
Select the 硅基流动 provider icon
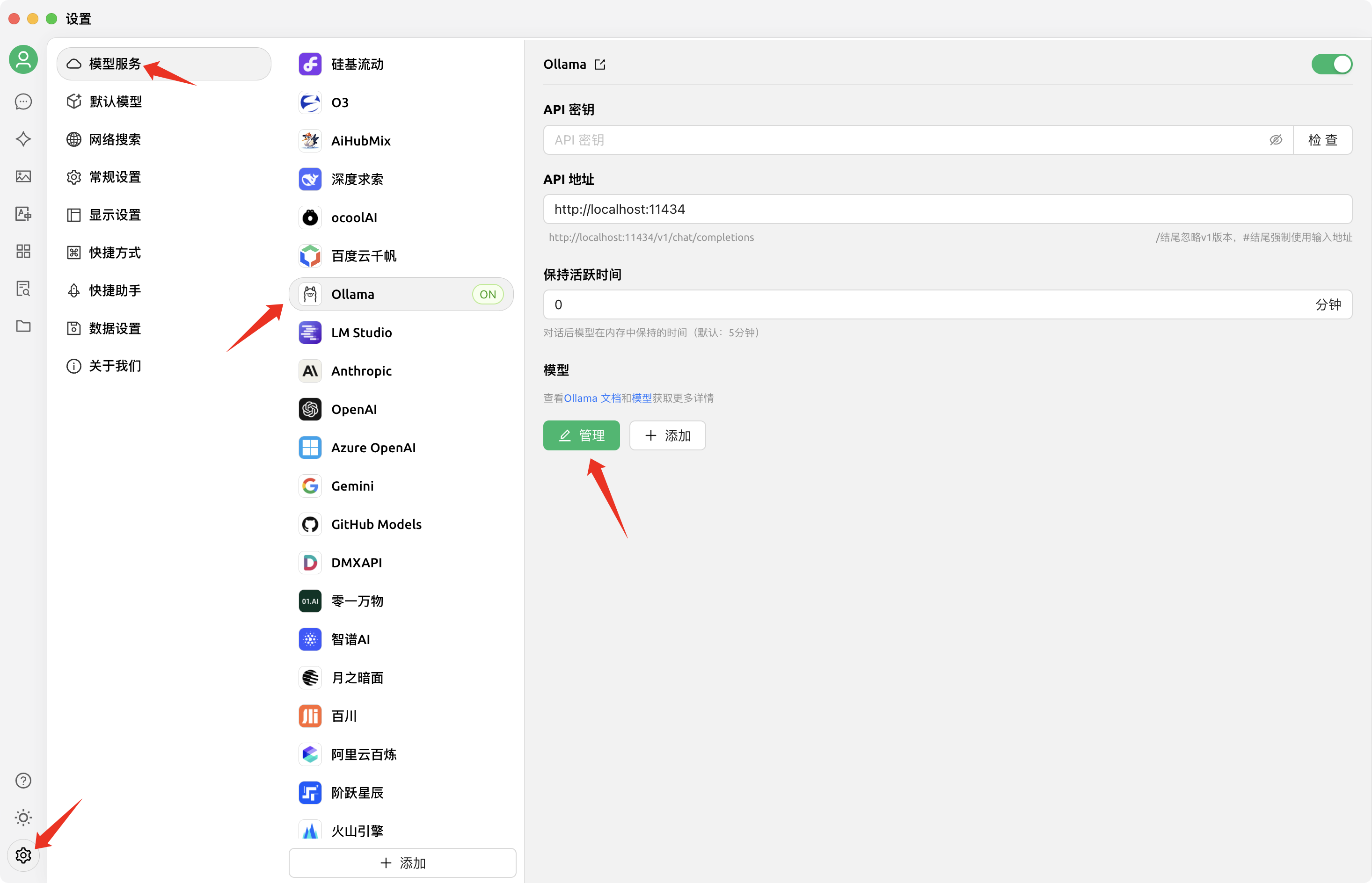[310, 64]
